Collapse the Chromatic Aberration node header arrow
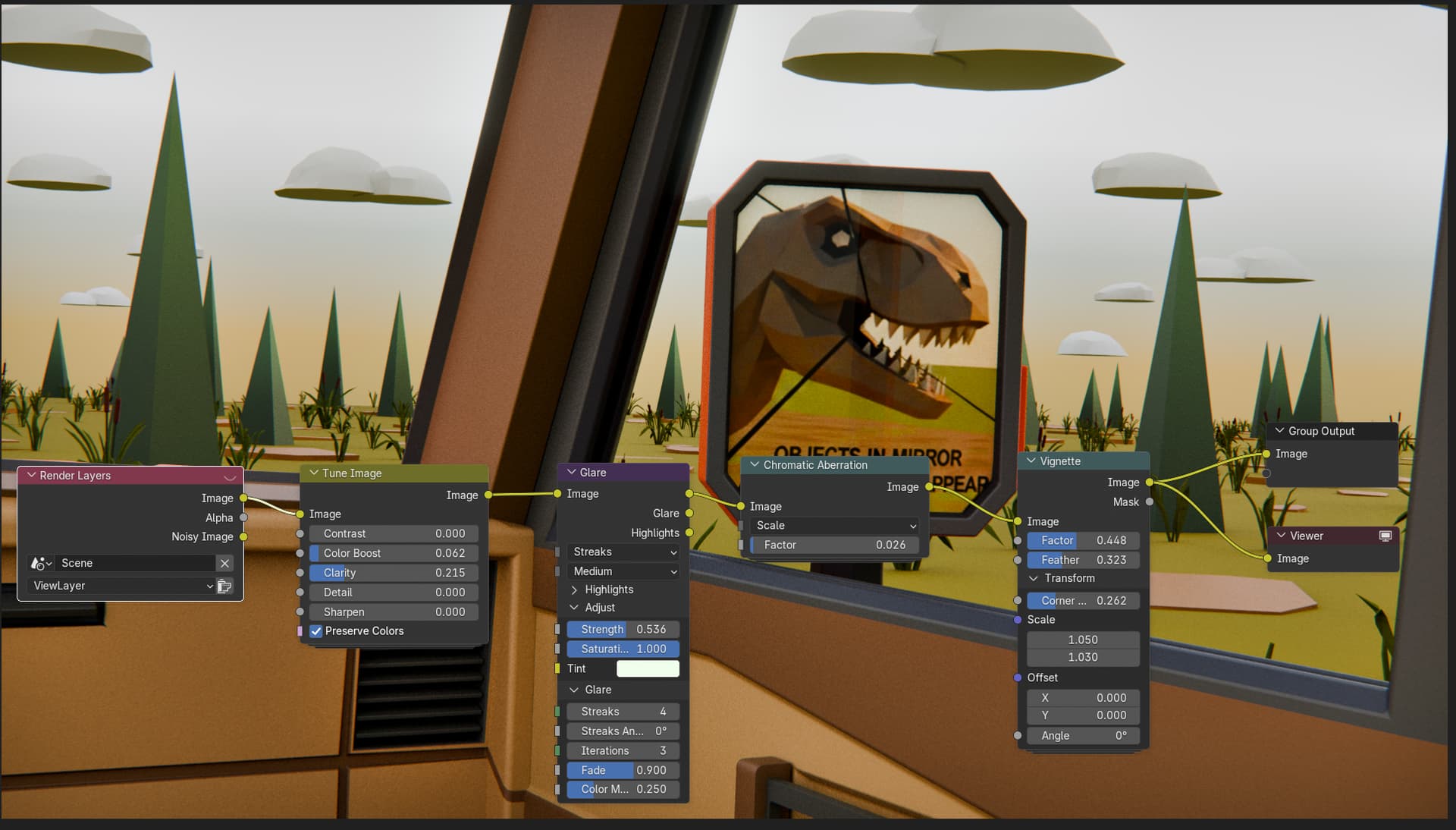The height and width of the screenshot is (830, 1456). [x=755, y=464]
